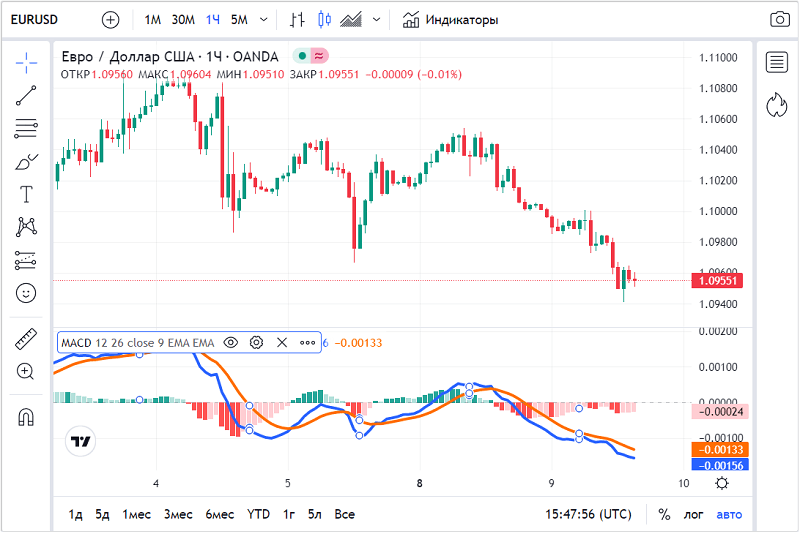The height and width of the screenshot is (534, 800).
Task: Click the 15:47:56 (UTC) timezone clock
Action: pos(588,514)
